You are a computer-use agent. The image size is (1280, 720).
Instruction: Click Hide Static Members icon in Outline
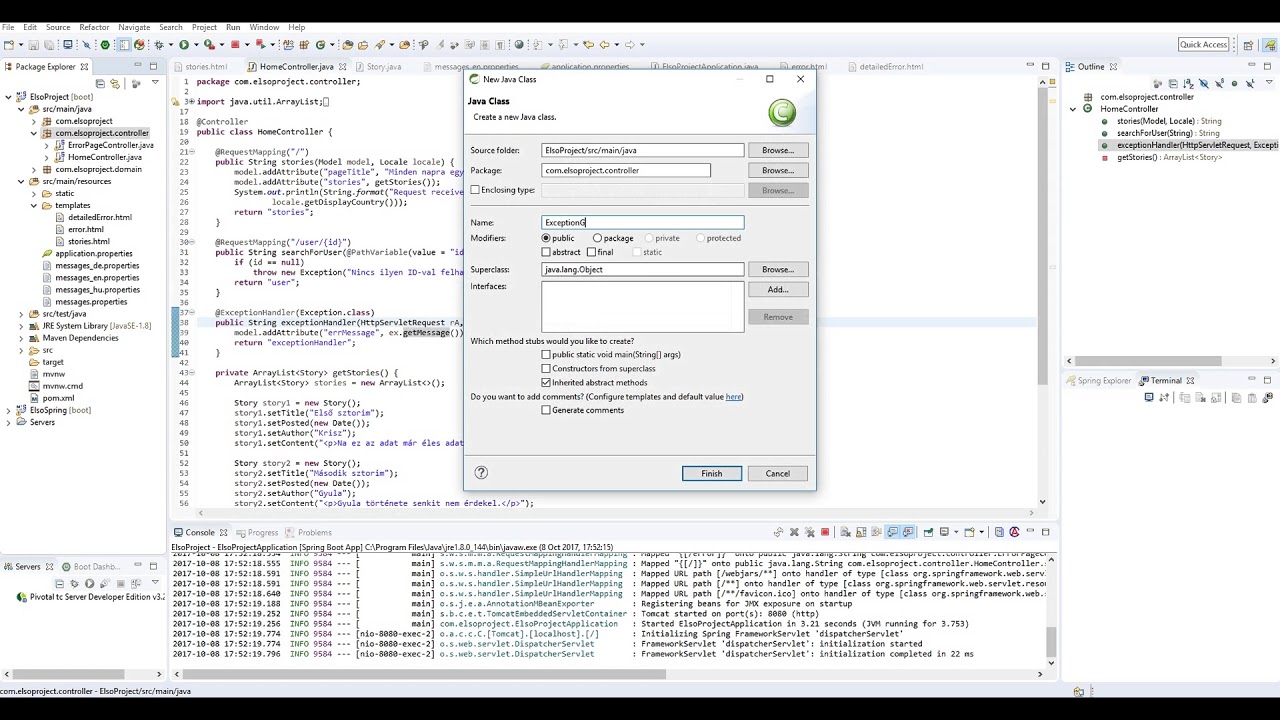(x=1219, y=83)
